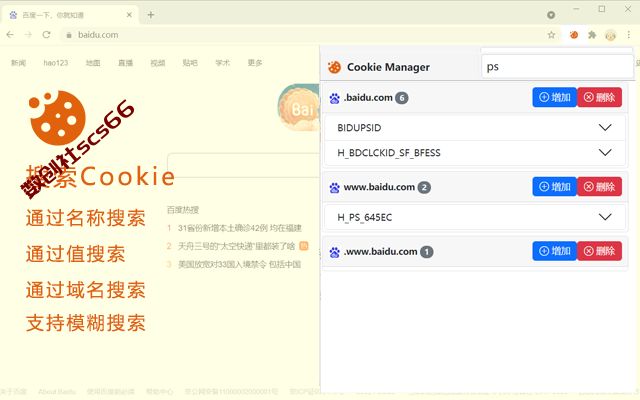
Task: Delete cookies of the www.baidu.com domain
Action: pyautogui.click(x=599, y=187)
